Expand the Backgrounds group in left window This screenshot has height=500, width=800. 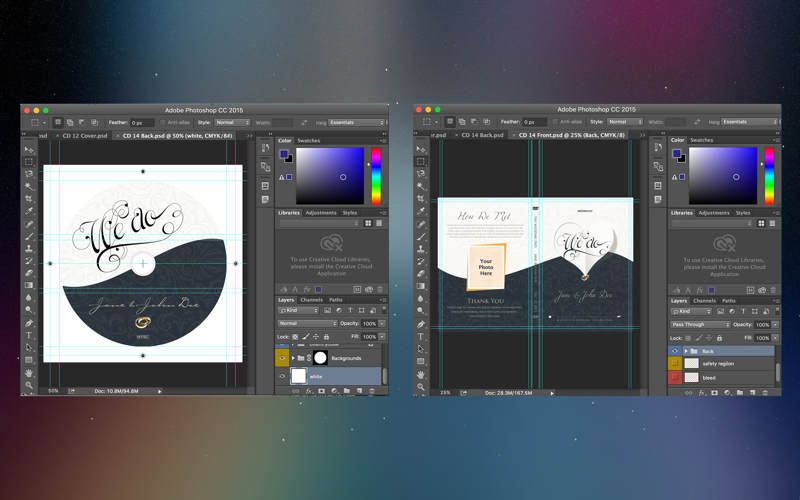pyautogui.click(x=293, y=358)
